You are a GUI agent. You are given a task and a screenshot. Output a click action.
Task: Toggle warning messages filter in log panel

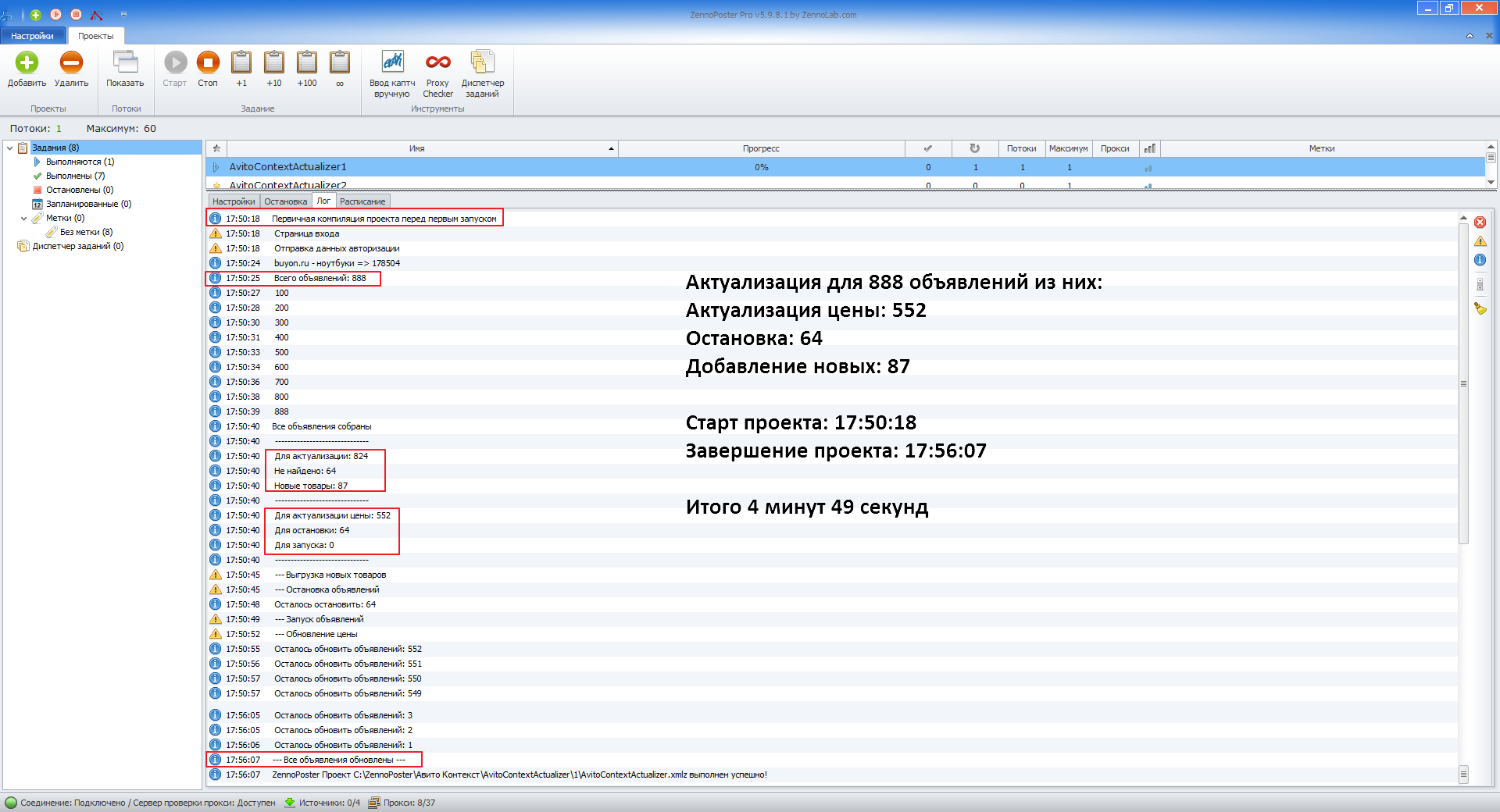(x=1480, y=242)
